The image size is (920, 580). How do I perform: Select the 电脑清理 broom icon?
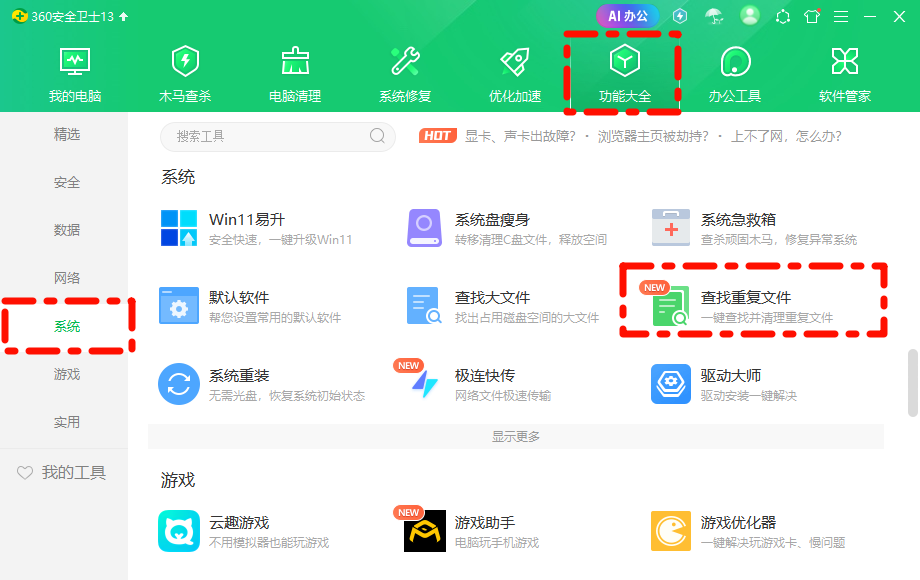(295, 61)
